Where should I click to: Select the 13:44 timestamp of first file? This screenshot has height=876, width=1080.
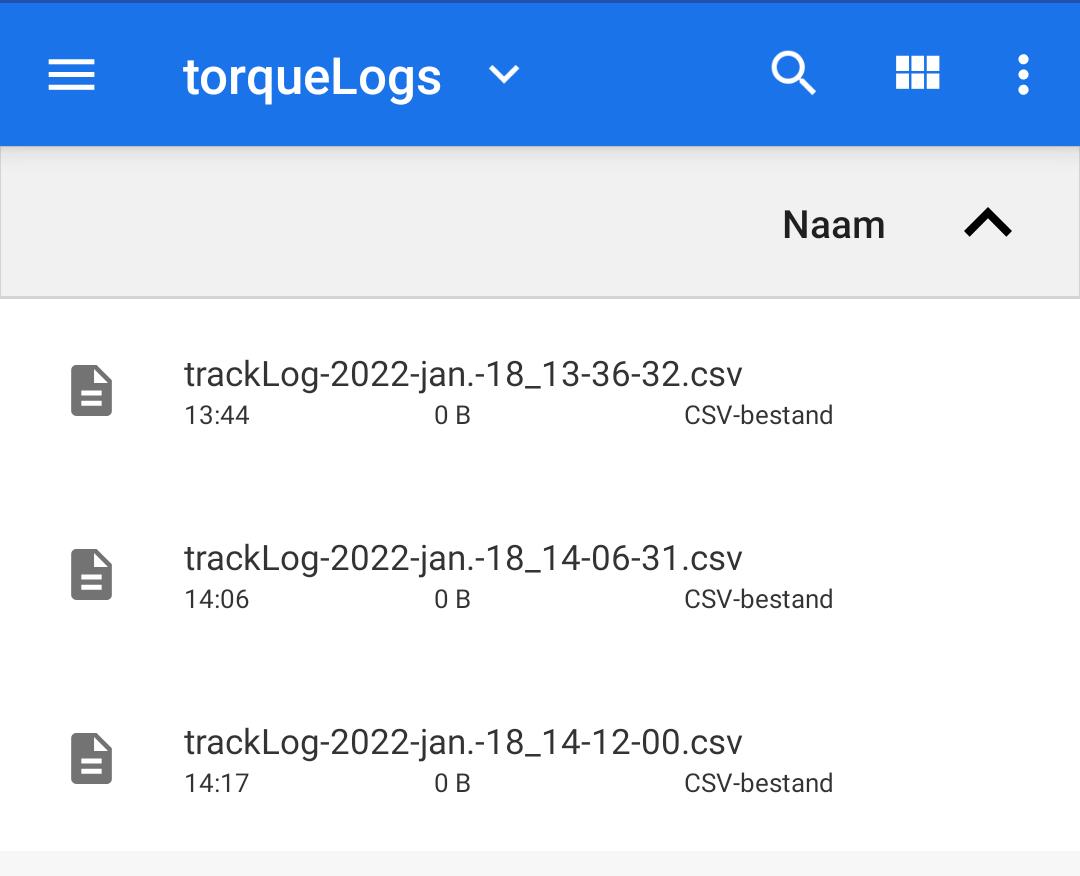[x=216, y=416]
